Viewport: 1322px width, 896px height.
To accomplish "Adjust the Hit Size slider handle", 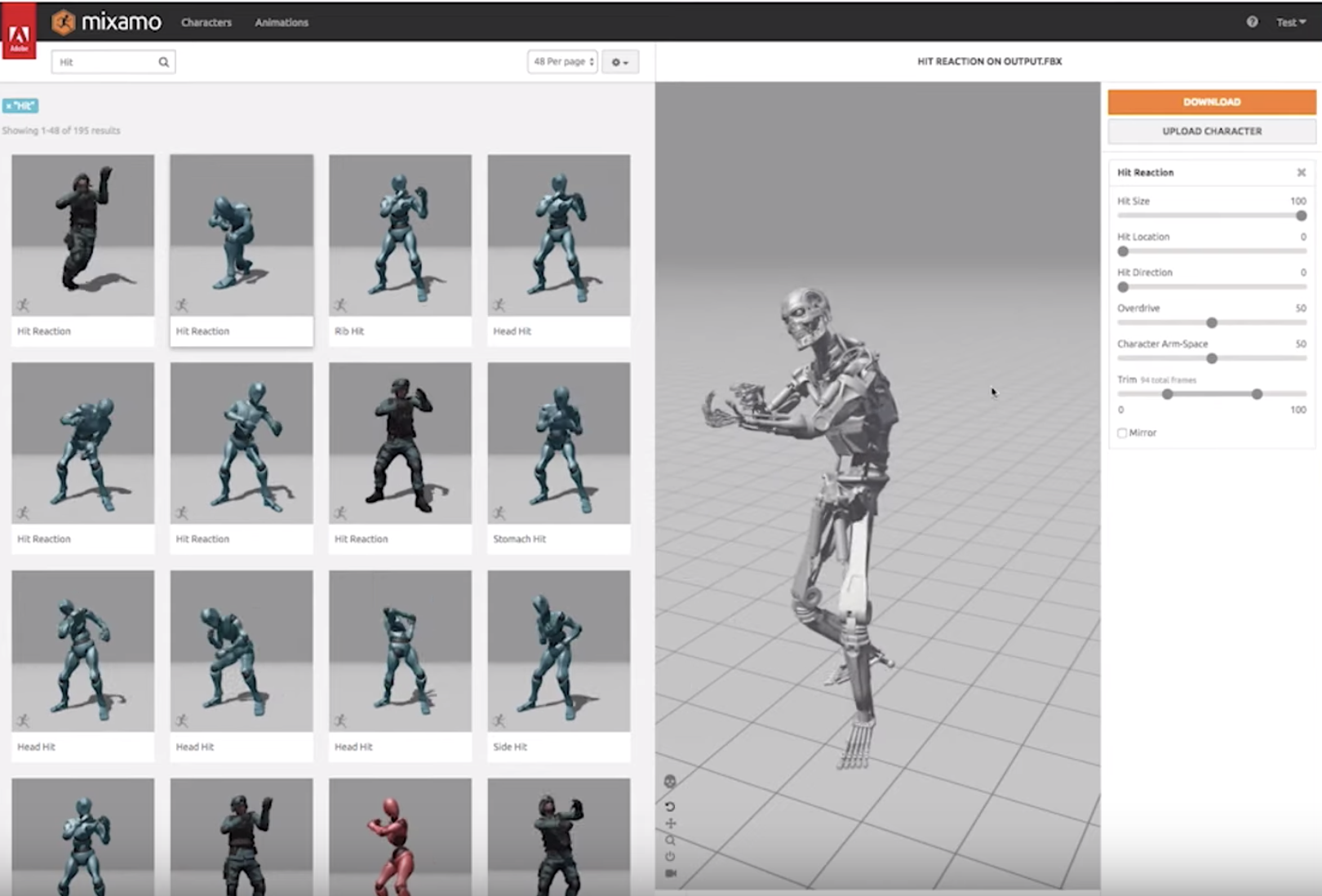I will point(1301,215).
